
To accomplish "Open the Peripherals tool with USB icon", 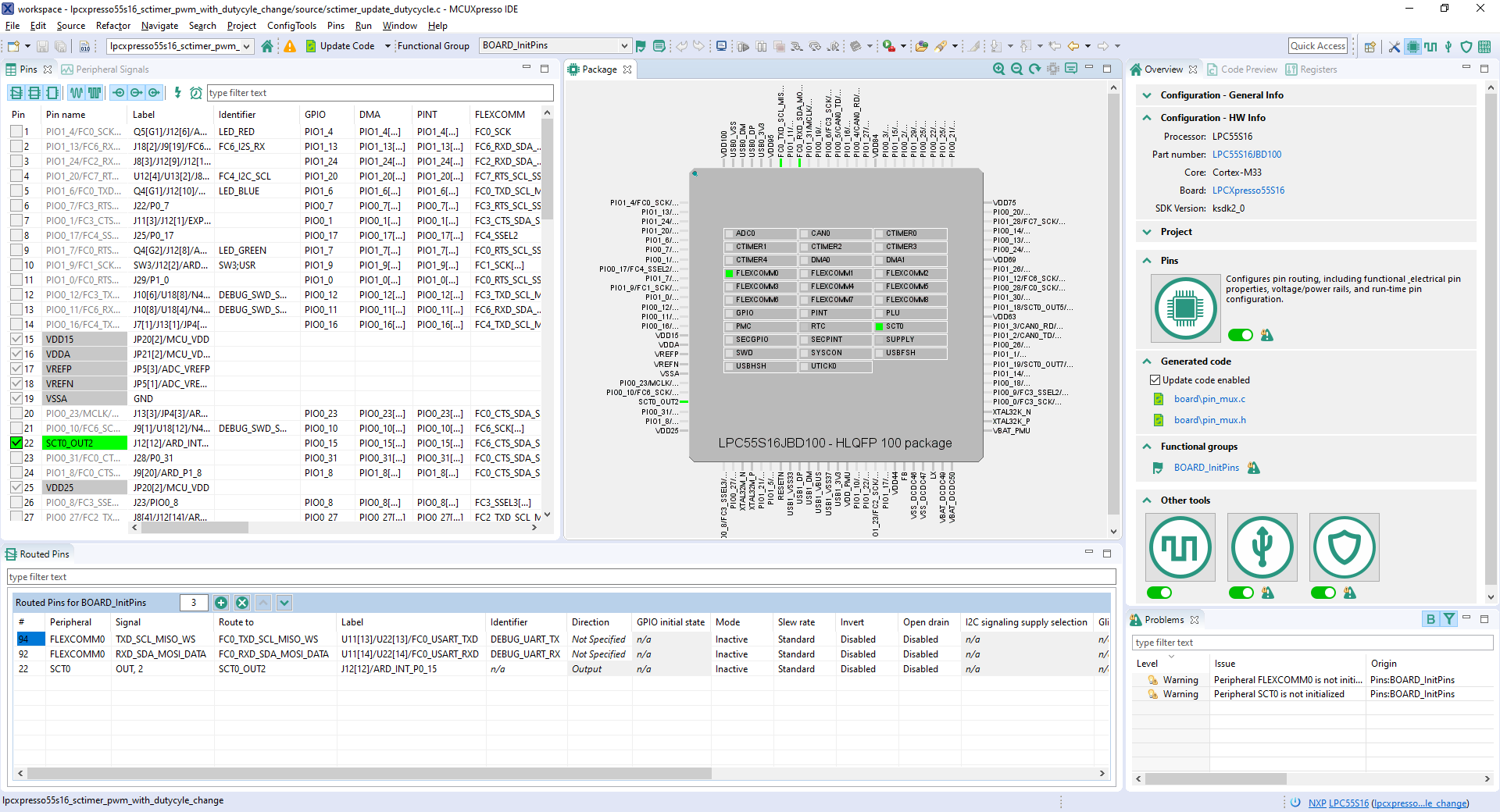I will tap(1262, 547).
